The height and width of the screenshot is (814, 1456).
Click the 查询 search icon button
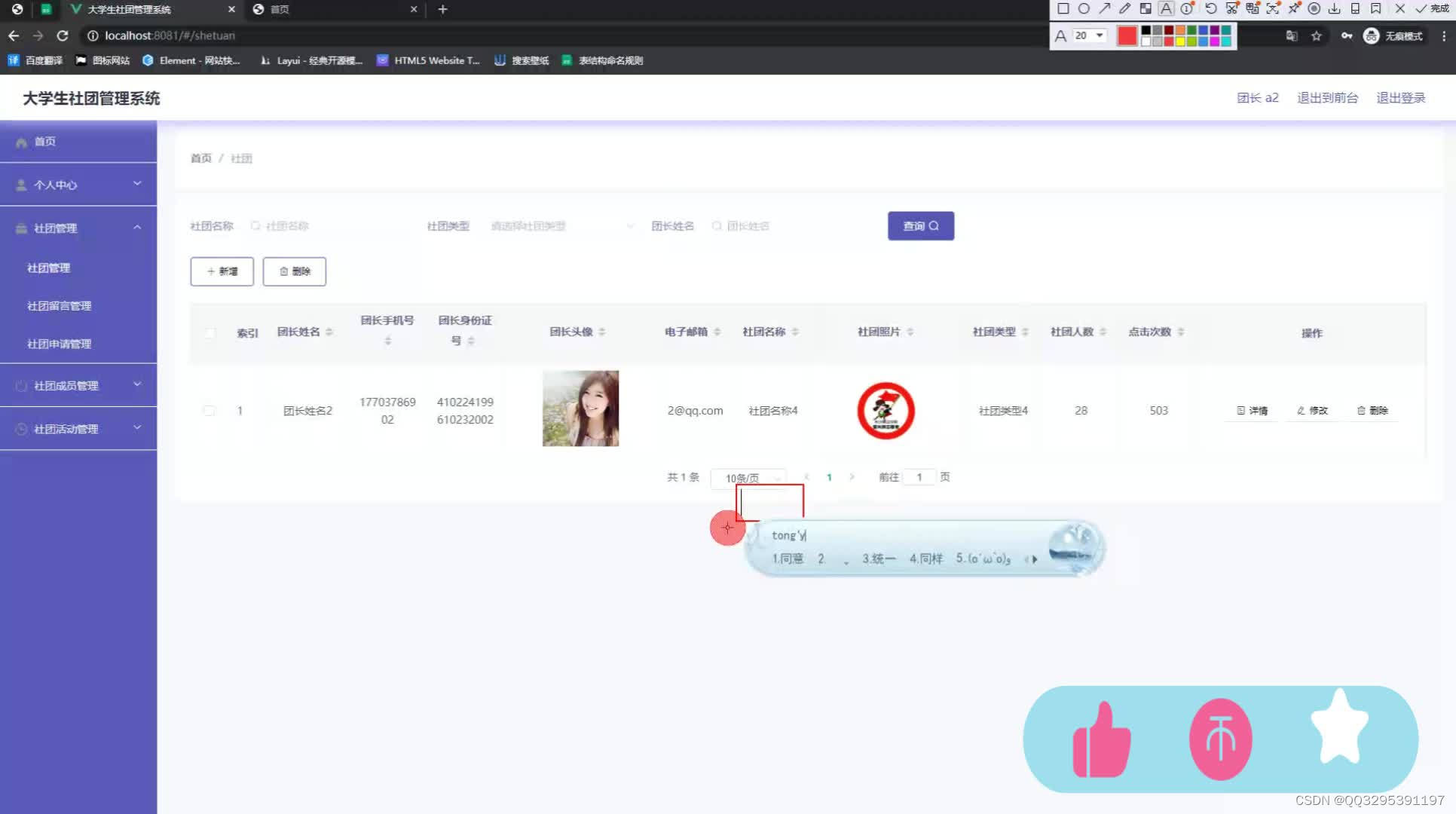click(x=920, y=225)
